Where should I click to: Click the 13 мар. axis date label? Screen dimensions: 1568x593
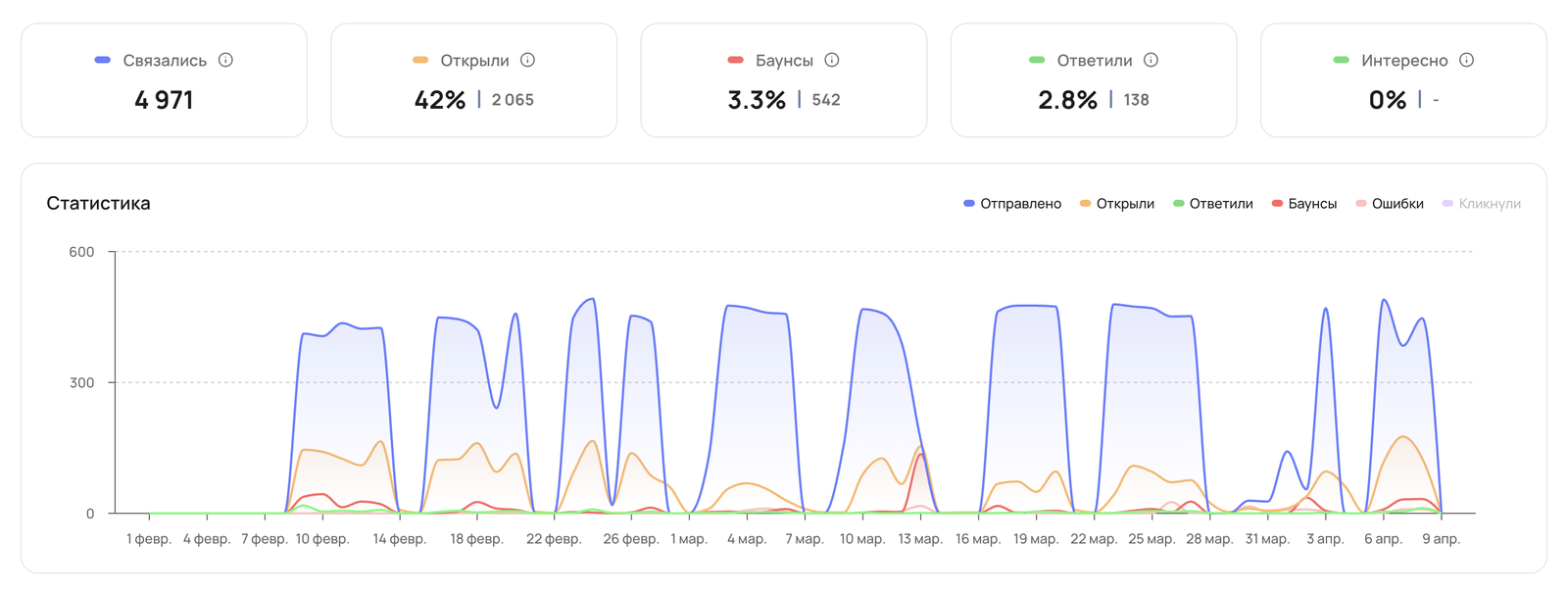pyautogui.click(x=920, y=539)
